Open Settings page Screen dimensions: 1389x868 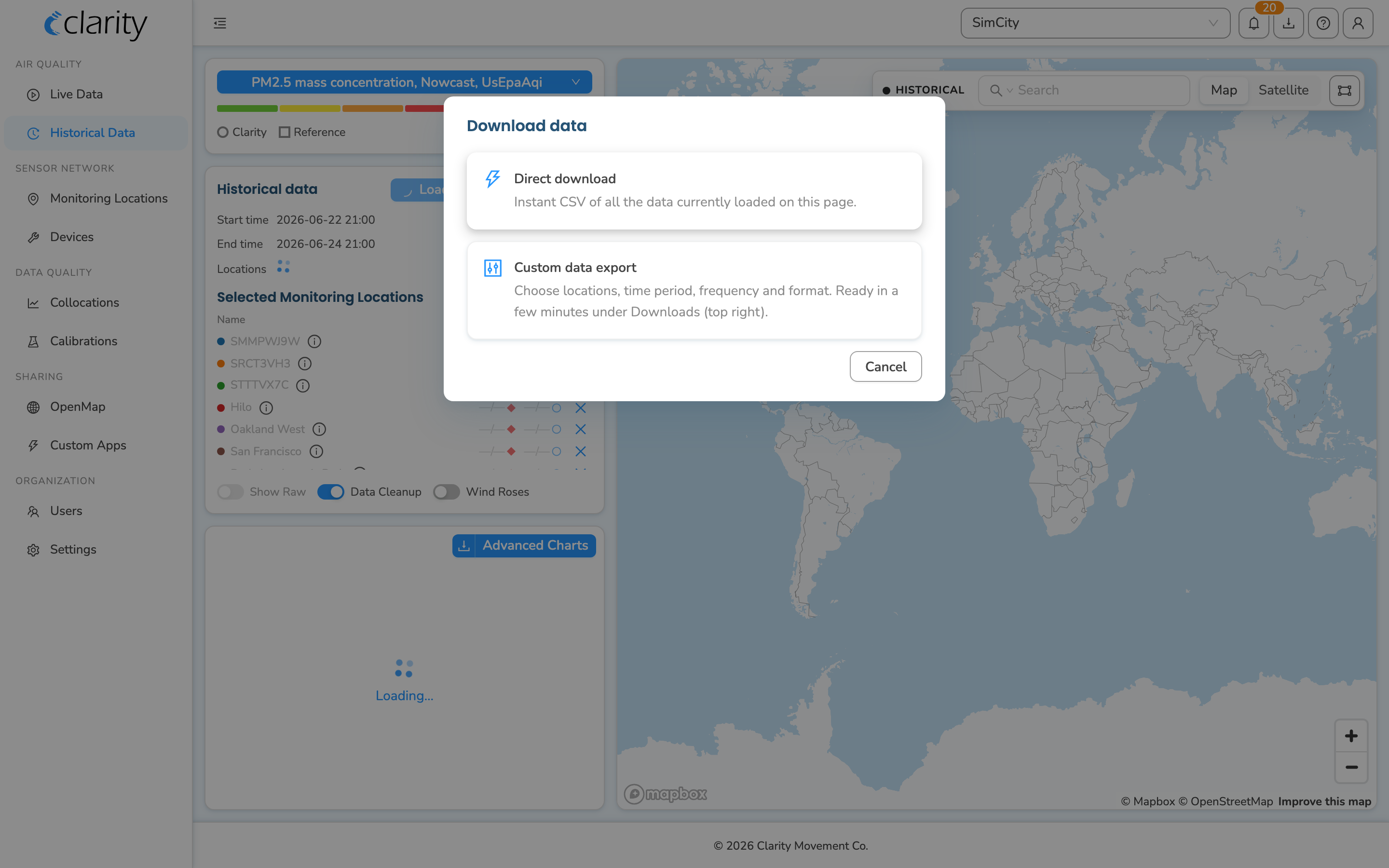(x=96, y=549)
